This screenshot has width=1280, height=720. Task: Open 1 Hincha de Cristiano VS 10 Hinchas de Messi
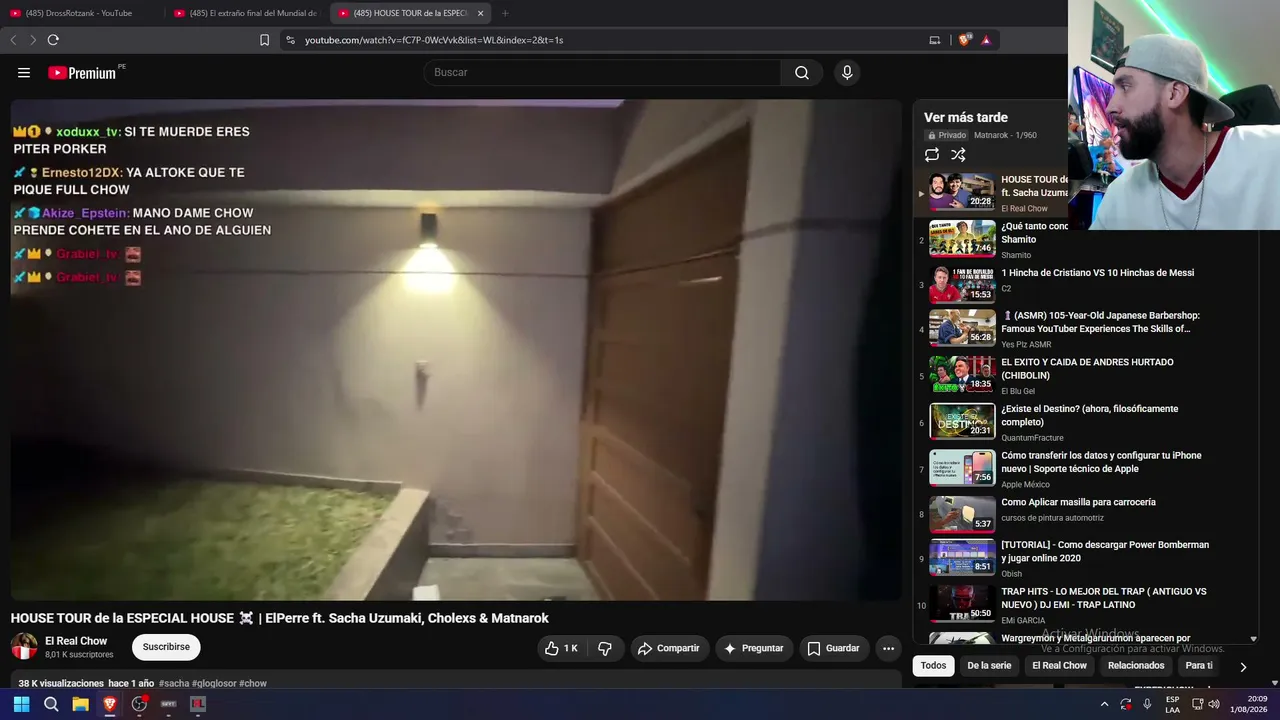coord(1097,273)
